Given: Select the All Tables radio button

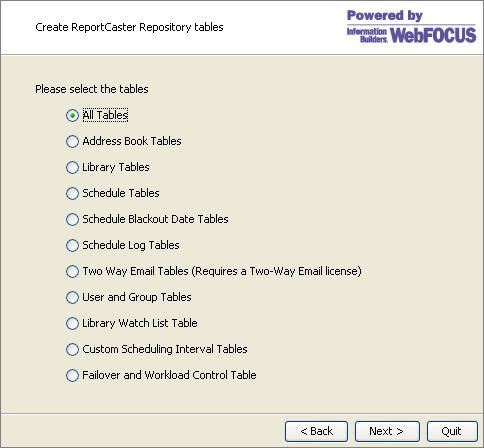Looking at the screenshot, I should coord(72,115).
